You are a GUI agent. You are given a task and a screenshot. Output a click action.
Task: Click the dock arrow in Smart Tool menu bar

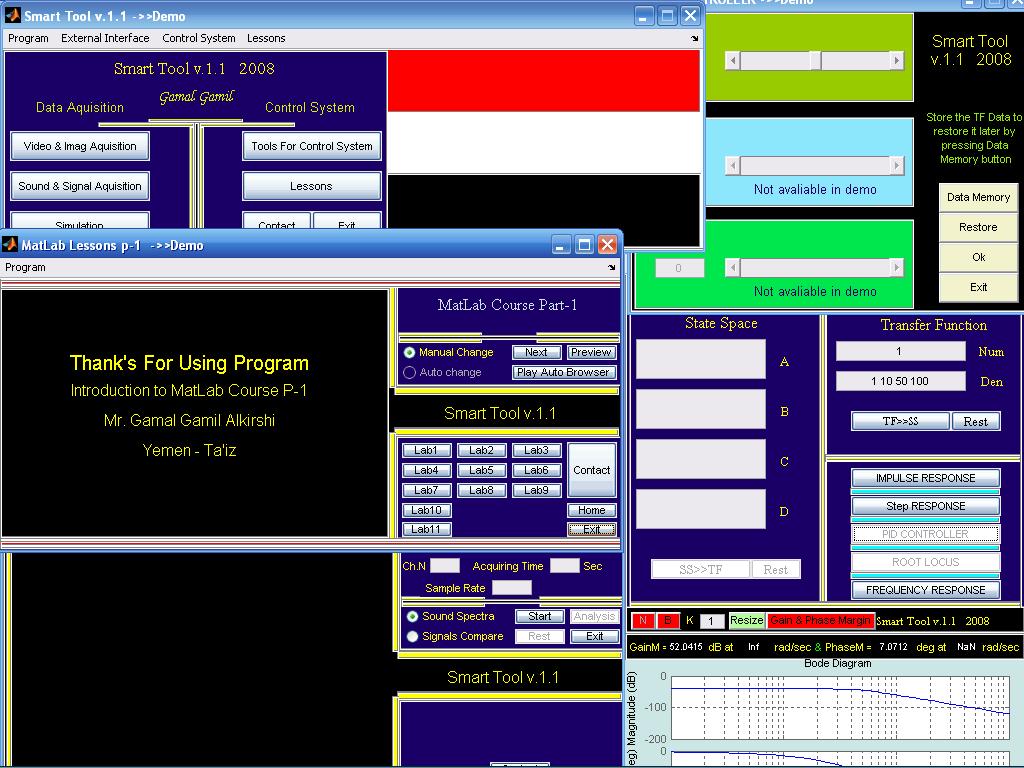coord(694,39)
